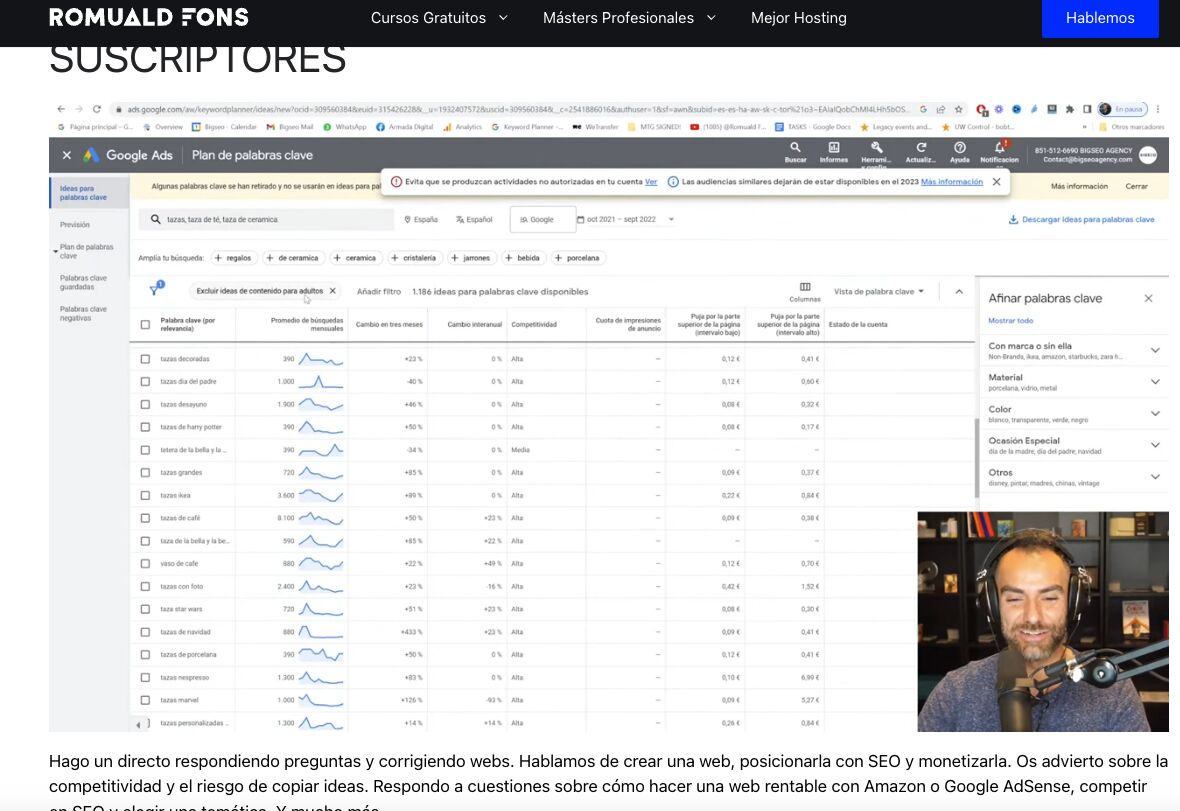Open the Cursos Gratuitos menu
Screen dimensions: 1180x811
439,18
